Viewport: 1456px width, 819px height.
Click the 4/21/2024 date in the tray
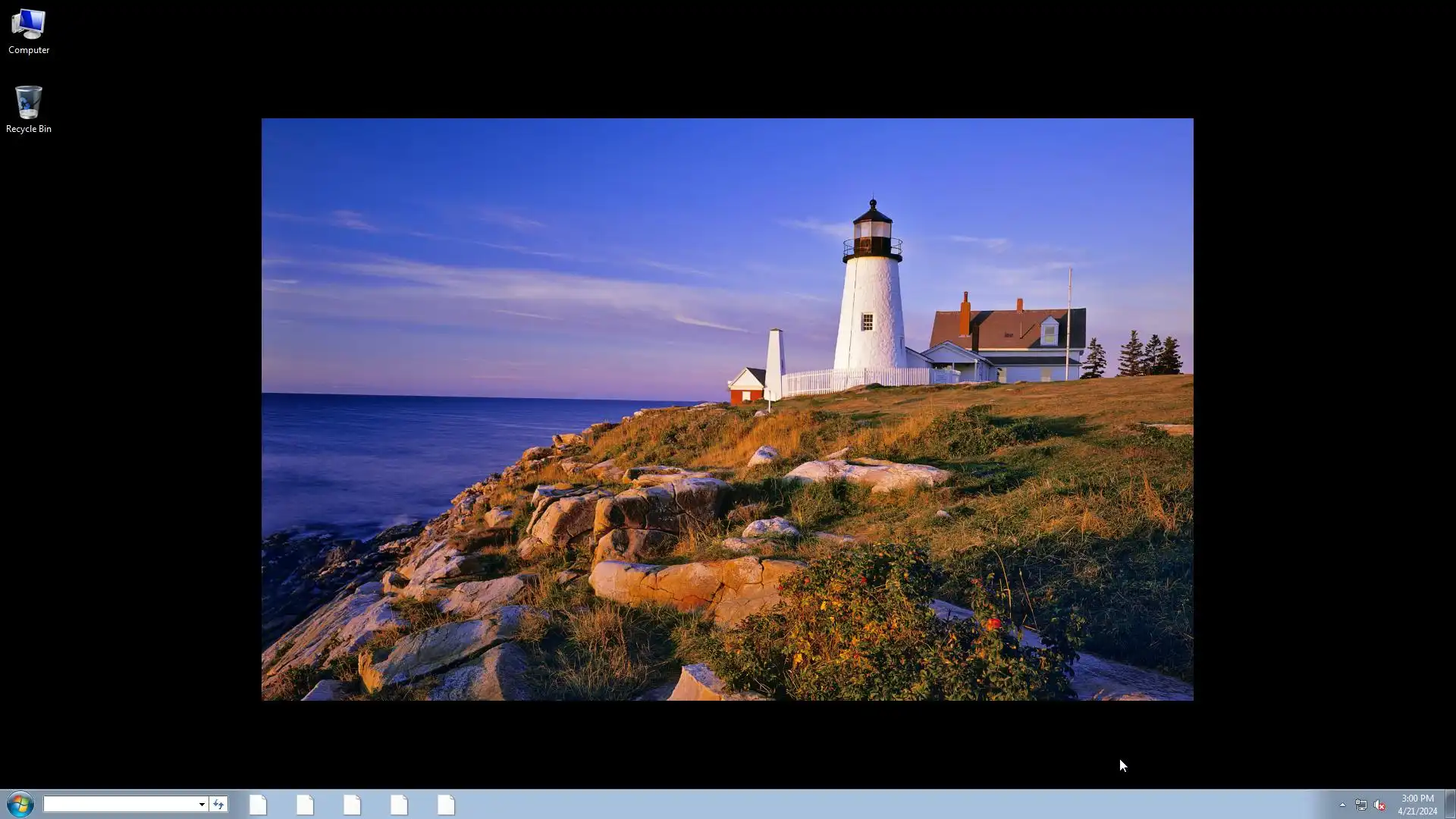coord(1417,811)
